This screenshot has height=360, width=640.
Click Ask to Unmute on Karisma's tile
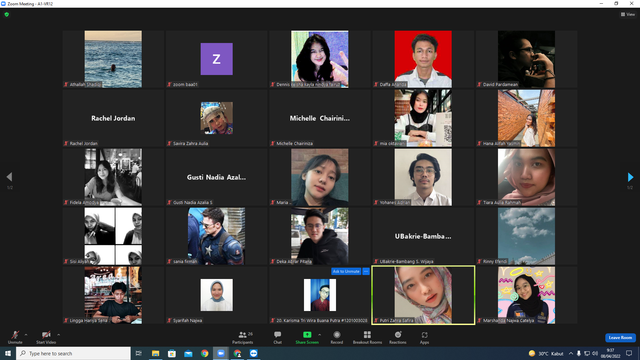346,271
